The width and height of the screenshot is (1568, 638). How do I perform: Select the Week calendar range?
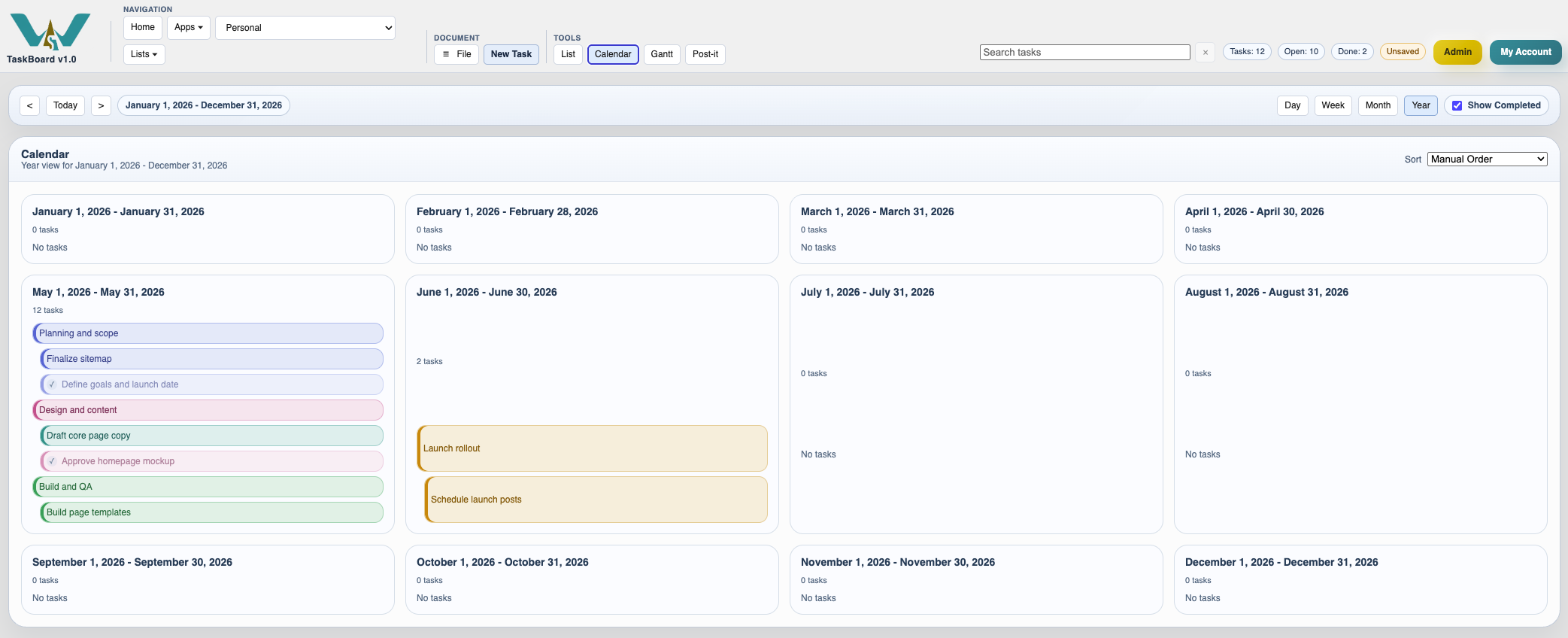pos(1333,105)
